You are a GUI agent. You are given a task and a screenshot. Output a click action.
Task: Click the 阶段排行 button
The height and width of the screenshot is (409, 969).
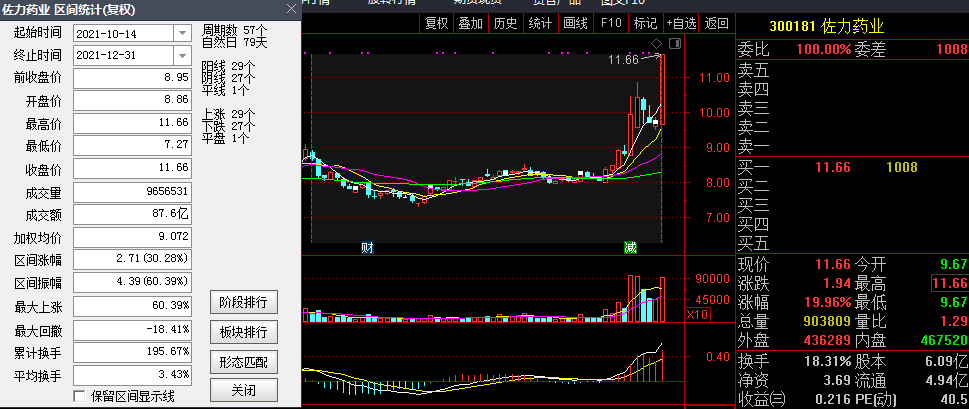coord(243,303)
